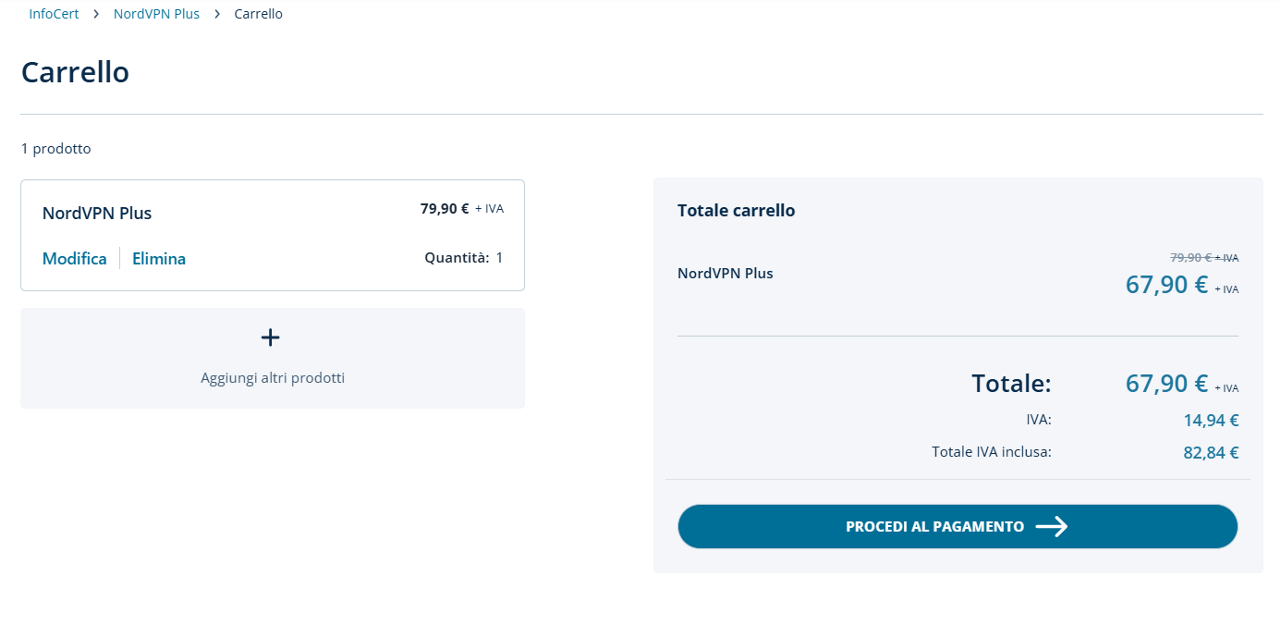Click the arrow icon in the payment button
This screenshot has height=624, width=1280.
pos(1051,527)
